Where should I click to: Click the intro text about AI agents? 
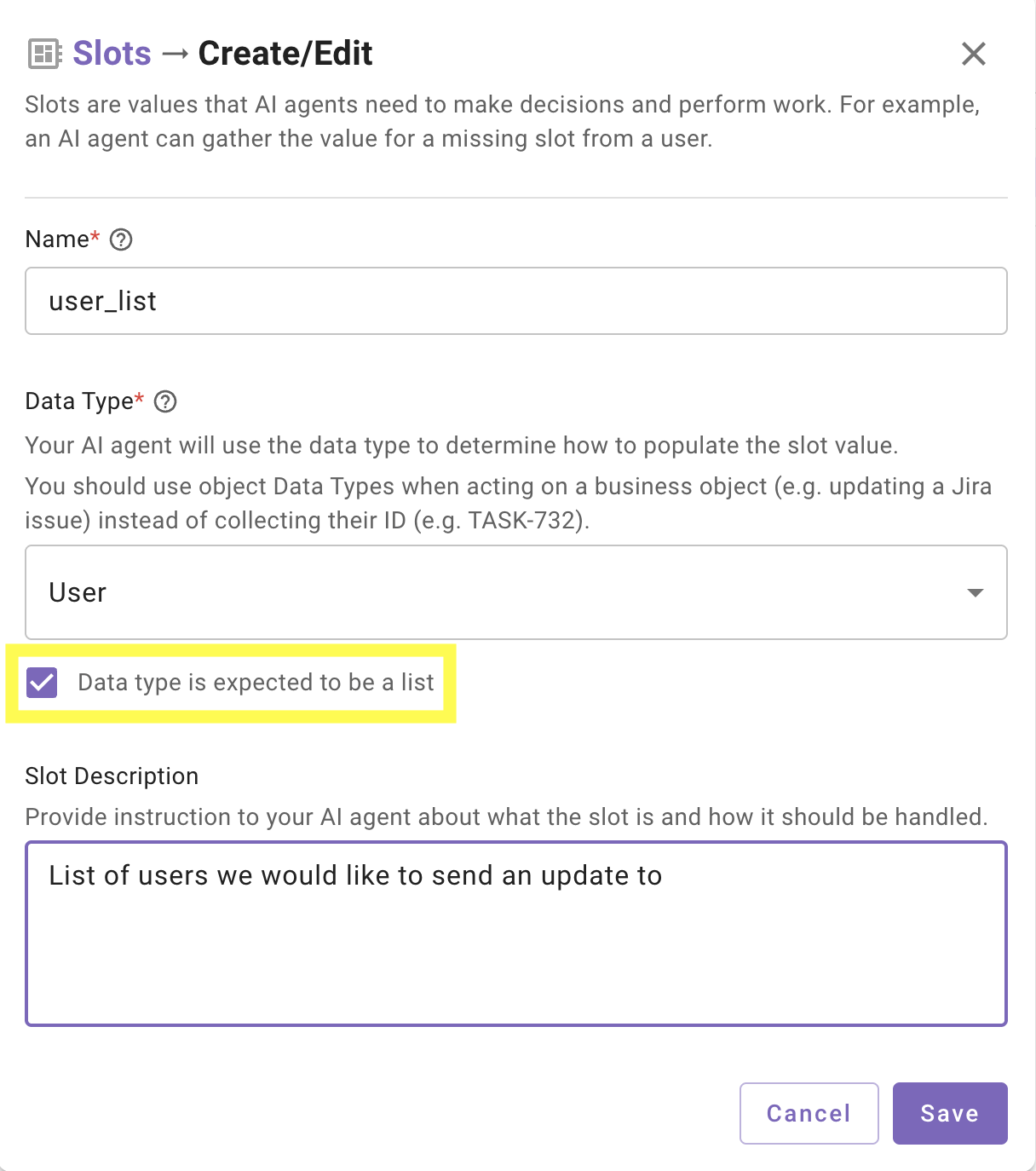click(503, 121)
